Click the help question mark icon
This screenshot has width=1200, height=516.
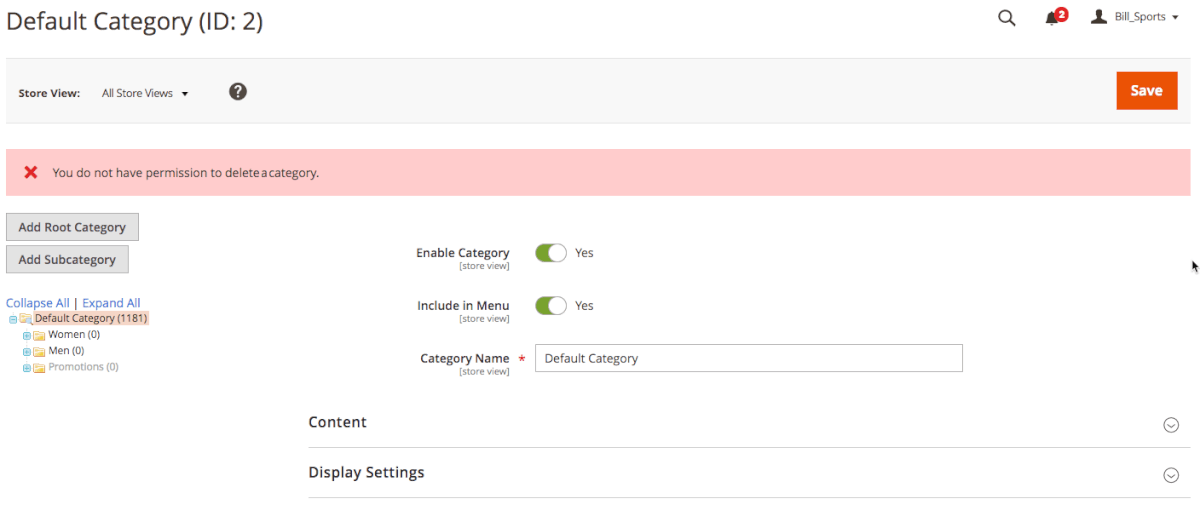click(238, 92)
